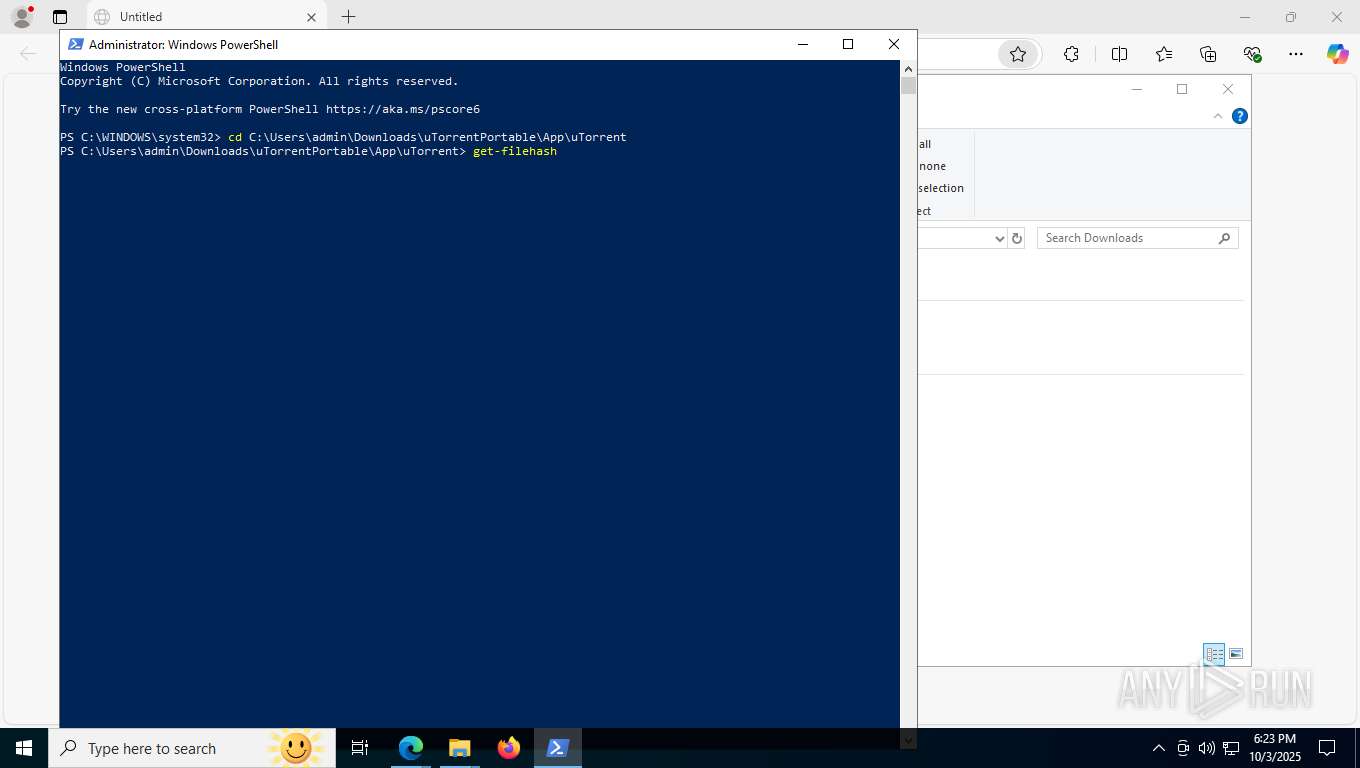
Task: Select PowerShell taskbar button
Action: pos(558,748)
